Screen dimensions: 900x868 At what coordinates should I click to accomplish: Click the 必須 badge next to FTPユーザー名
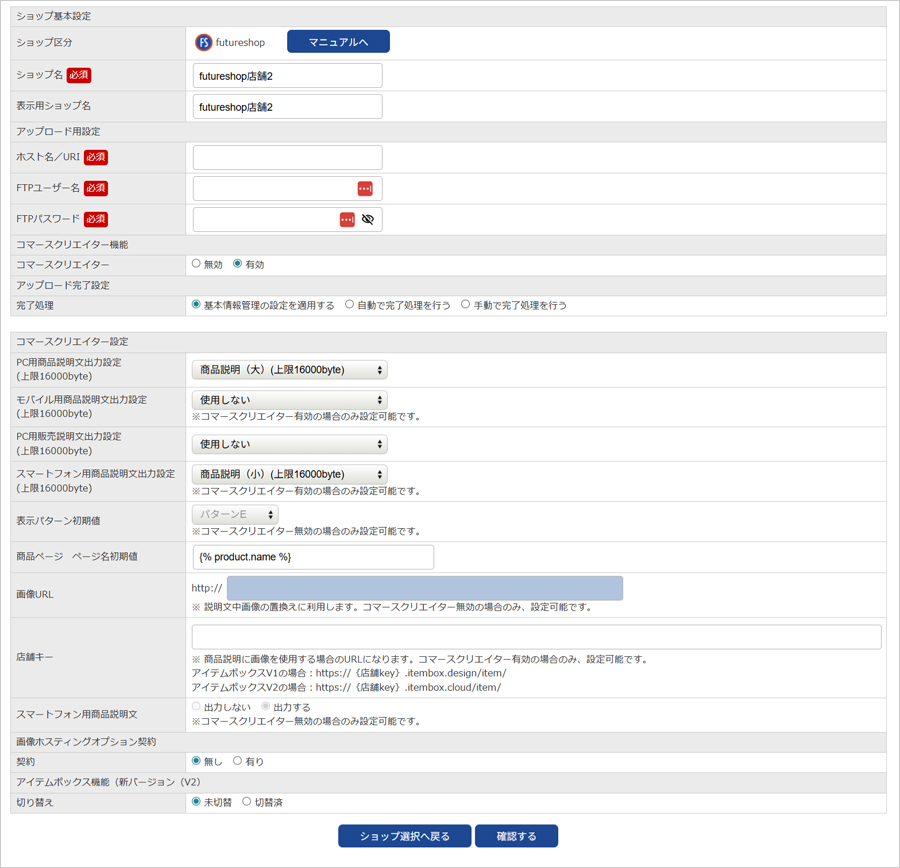point(93,188)
